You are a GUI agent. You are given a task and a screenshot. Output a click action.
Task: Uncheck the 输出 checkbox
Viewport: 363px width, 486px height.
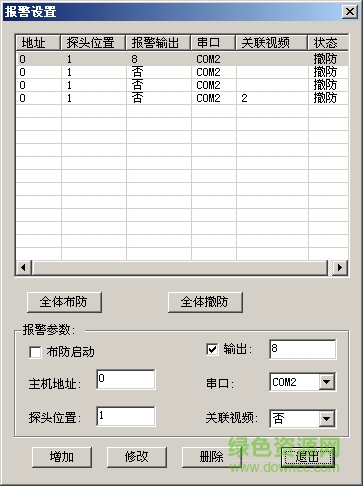click(212, 349)
